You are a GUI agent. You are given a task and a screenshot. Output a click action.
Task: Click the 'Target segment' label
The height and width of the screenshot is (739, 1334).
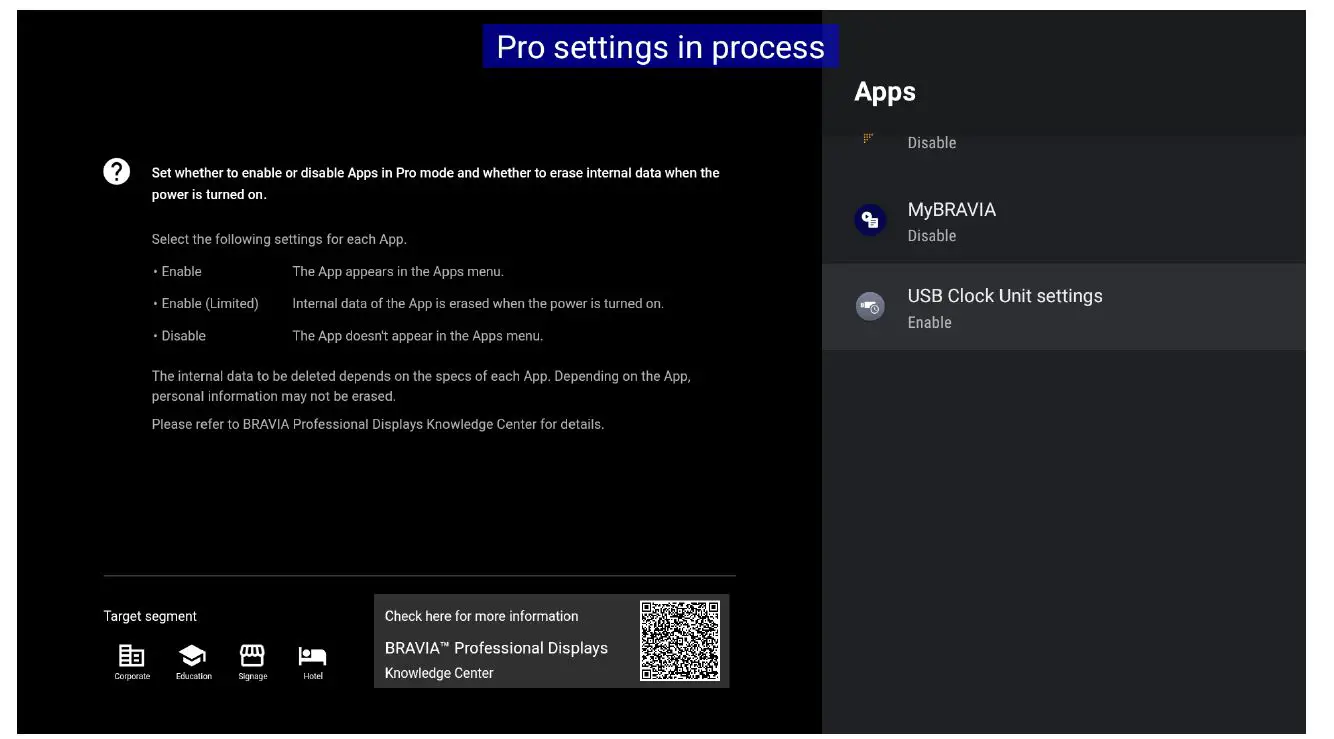(x=150, y=616)
